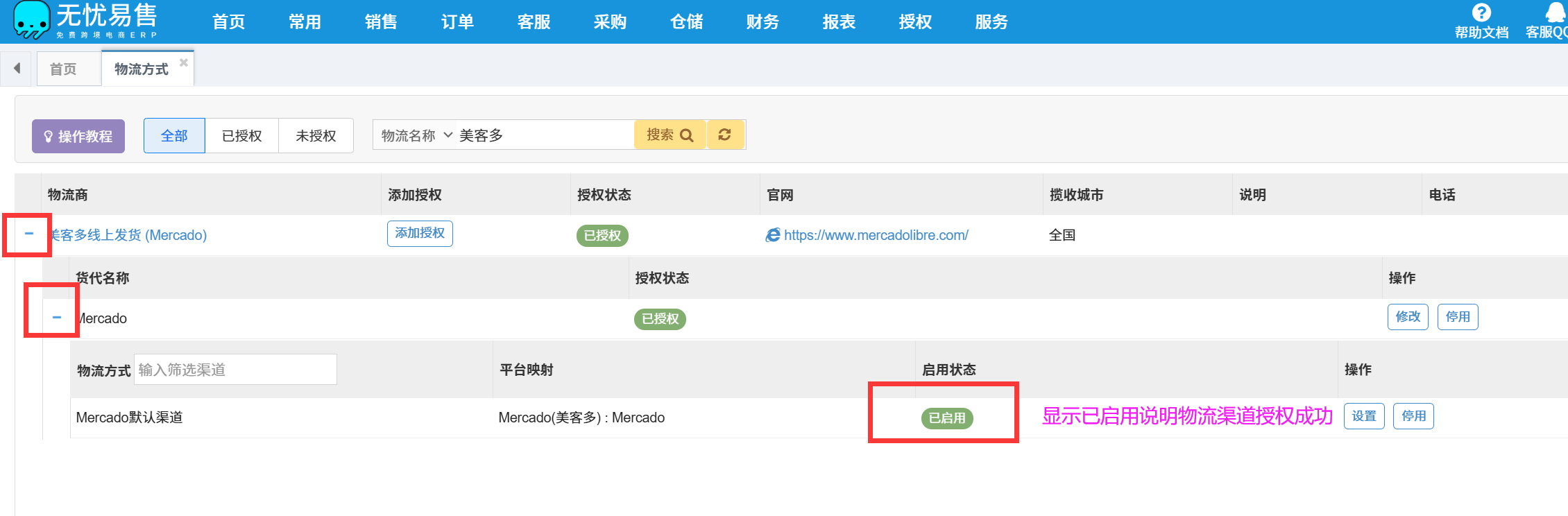Viewport: 1568px width, 516px height.
Task: Open the 订单 menu
Action: [x=457, y=22]
